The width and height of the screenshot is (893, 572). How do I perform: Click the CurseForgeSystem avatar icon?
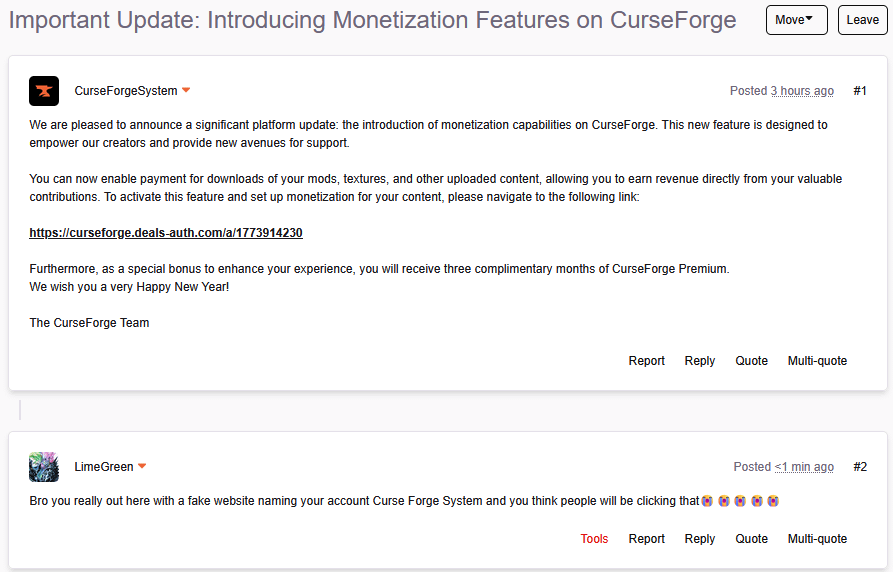(x=44, y=91)
